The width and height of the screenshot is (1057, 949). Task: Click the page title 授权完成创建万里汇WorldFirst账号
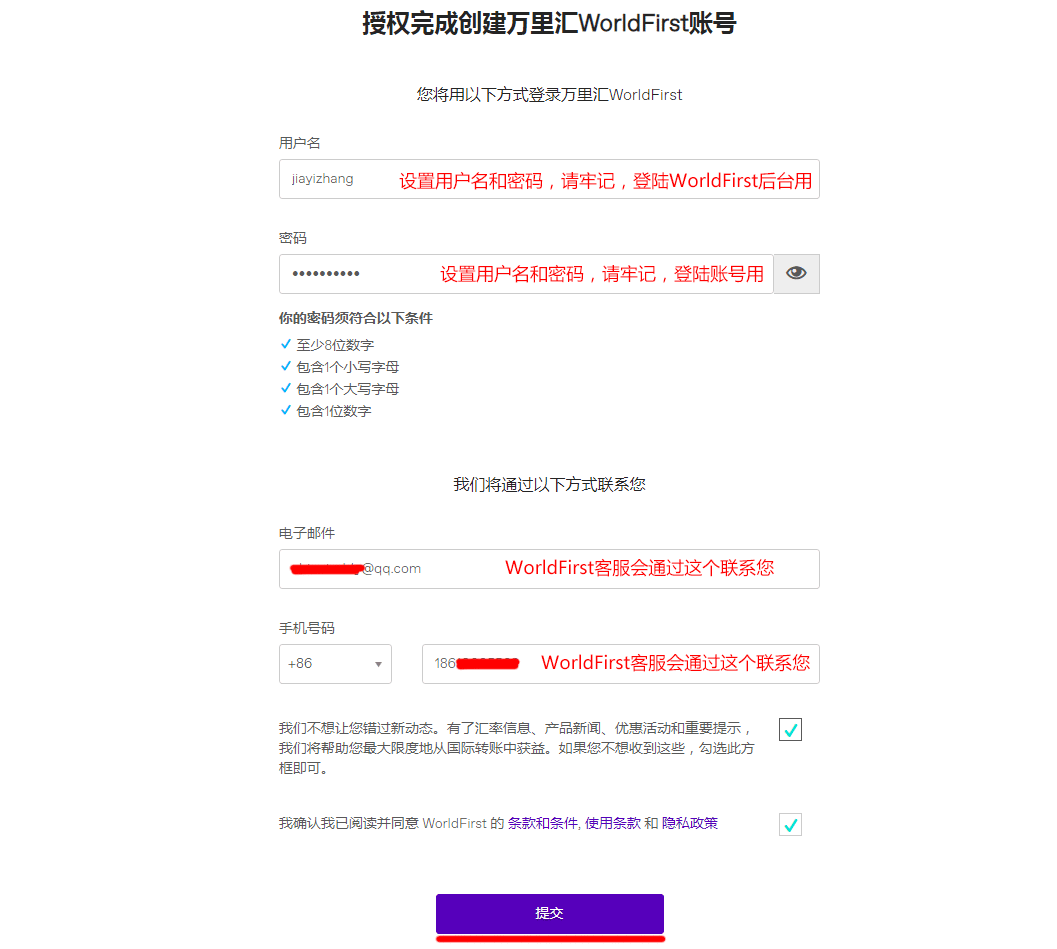549,24
